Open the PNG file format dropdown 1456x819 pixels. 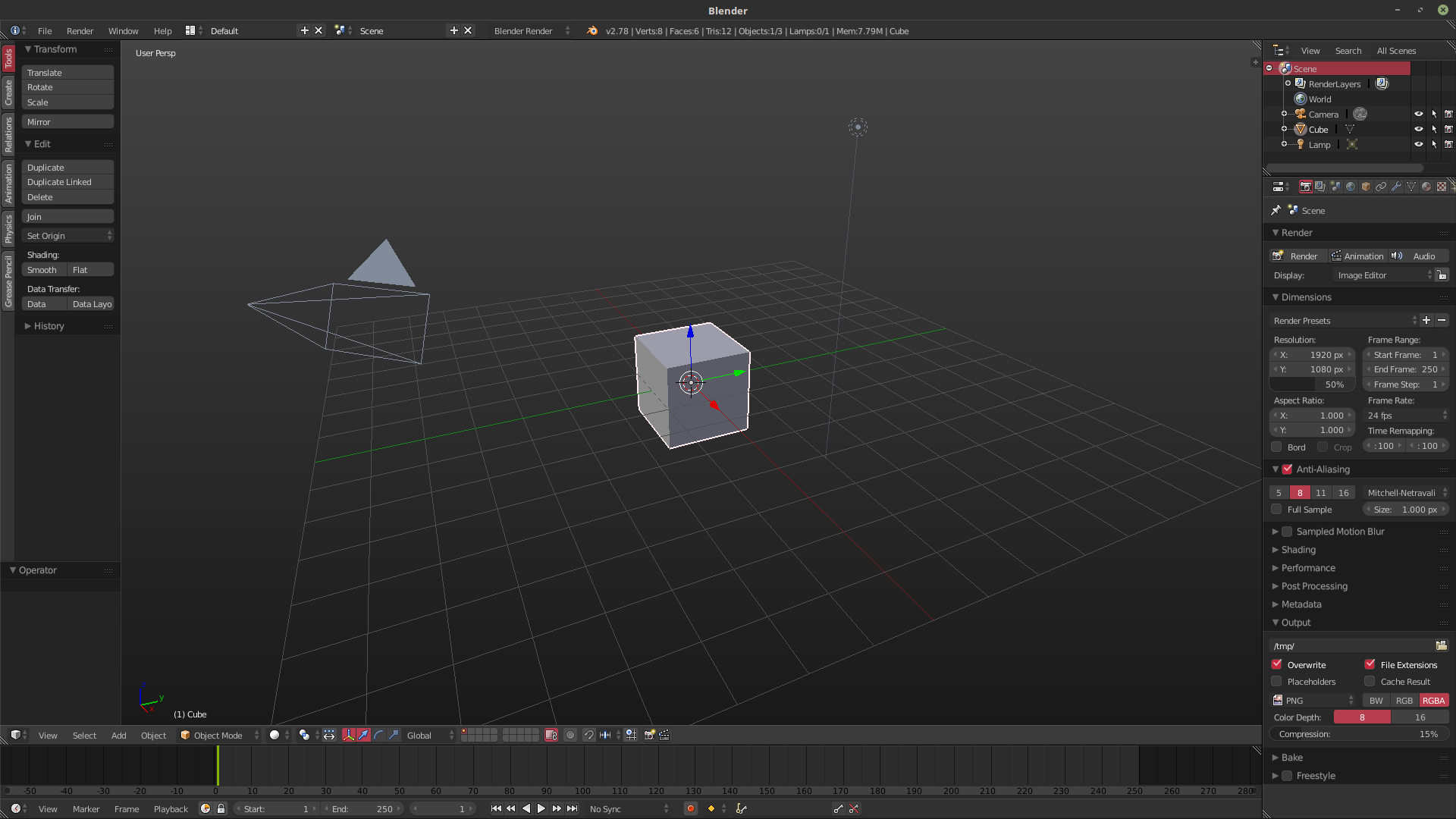(1313, 700)
